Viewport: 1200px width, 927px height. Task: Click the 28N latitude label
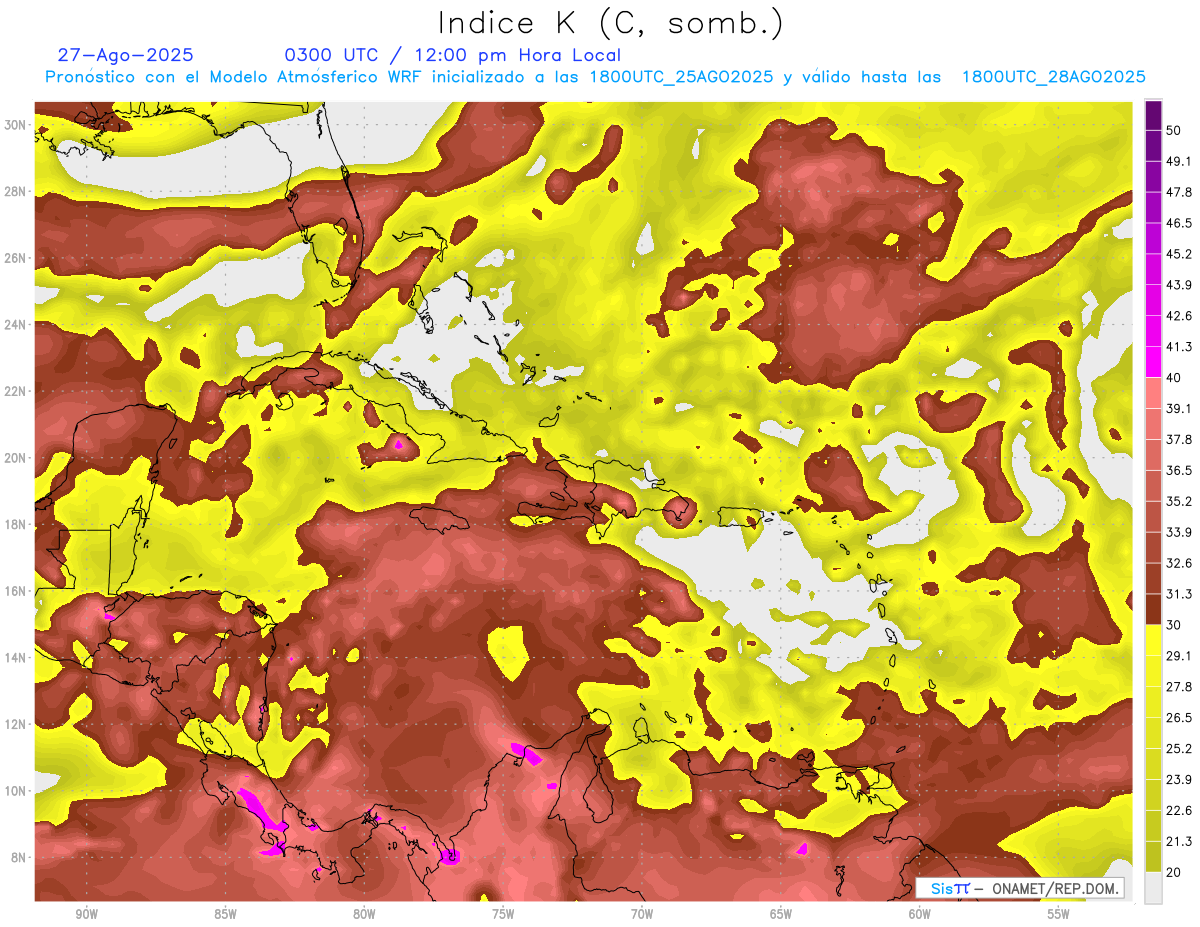pos(16,191)
